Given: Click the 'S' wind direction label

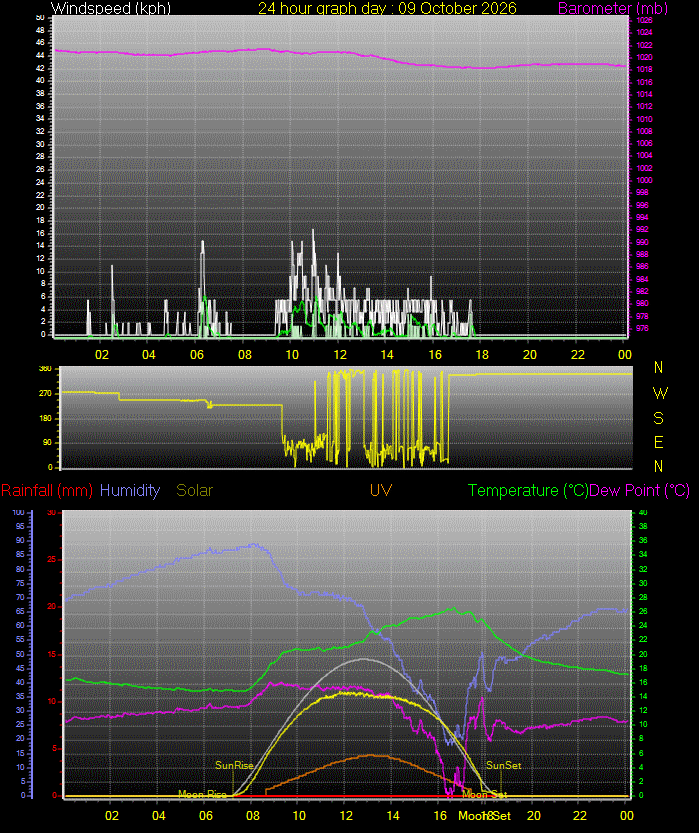Looking at the screenshot, I should [659, 418].
